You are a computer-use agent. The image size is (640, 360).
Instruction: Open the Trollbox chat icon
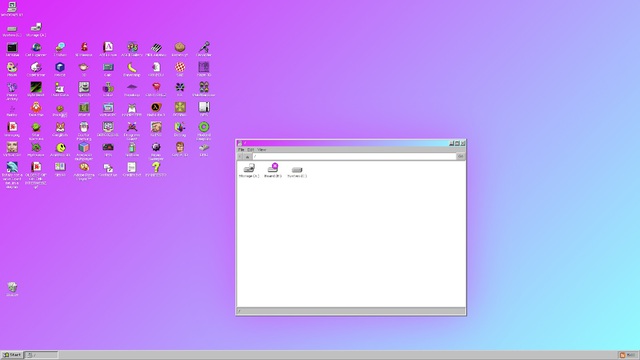tap(60, 49)
